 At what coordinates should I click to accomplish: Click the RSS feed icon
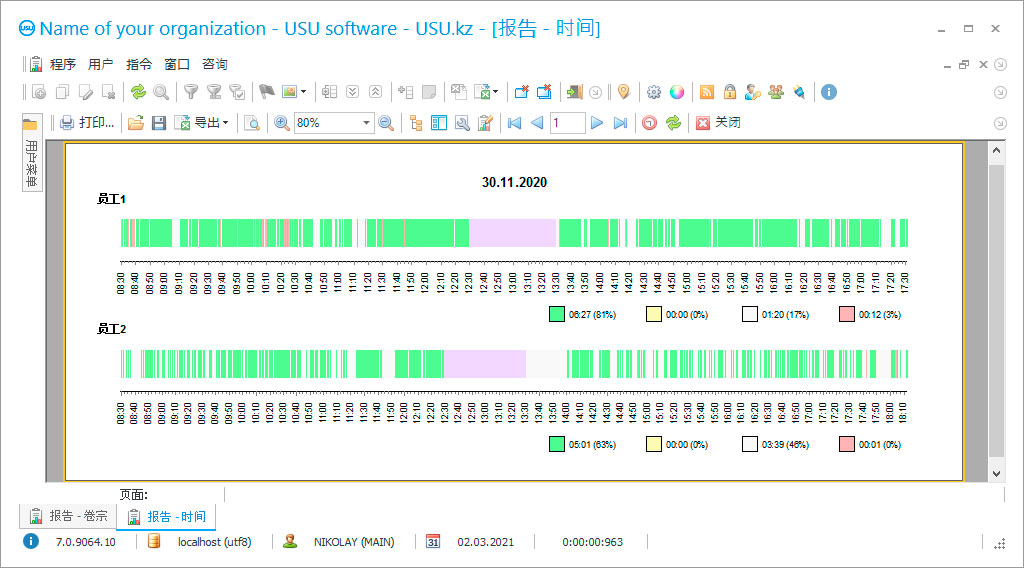707,92
